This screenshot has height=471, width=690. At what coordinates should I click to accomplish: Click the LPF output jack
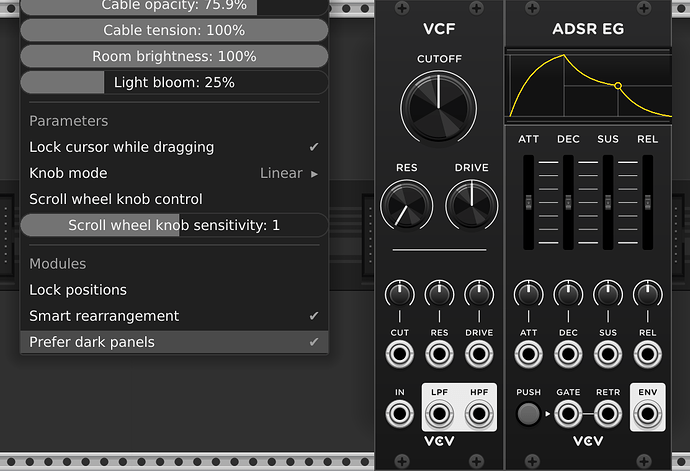coord(439,414)
